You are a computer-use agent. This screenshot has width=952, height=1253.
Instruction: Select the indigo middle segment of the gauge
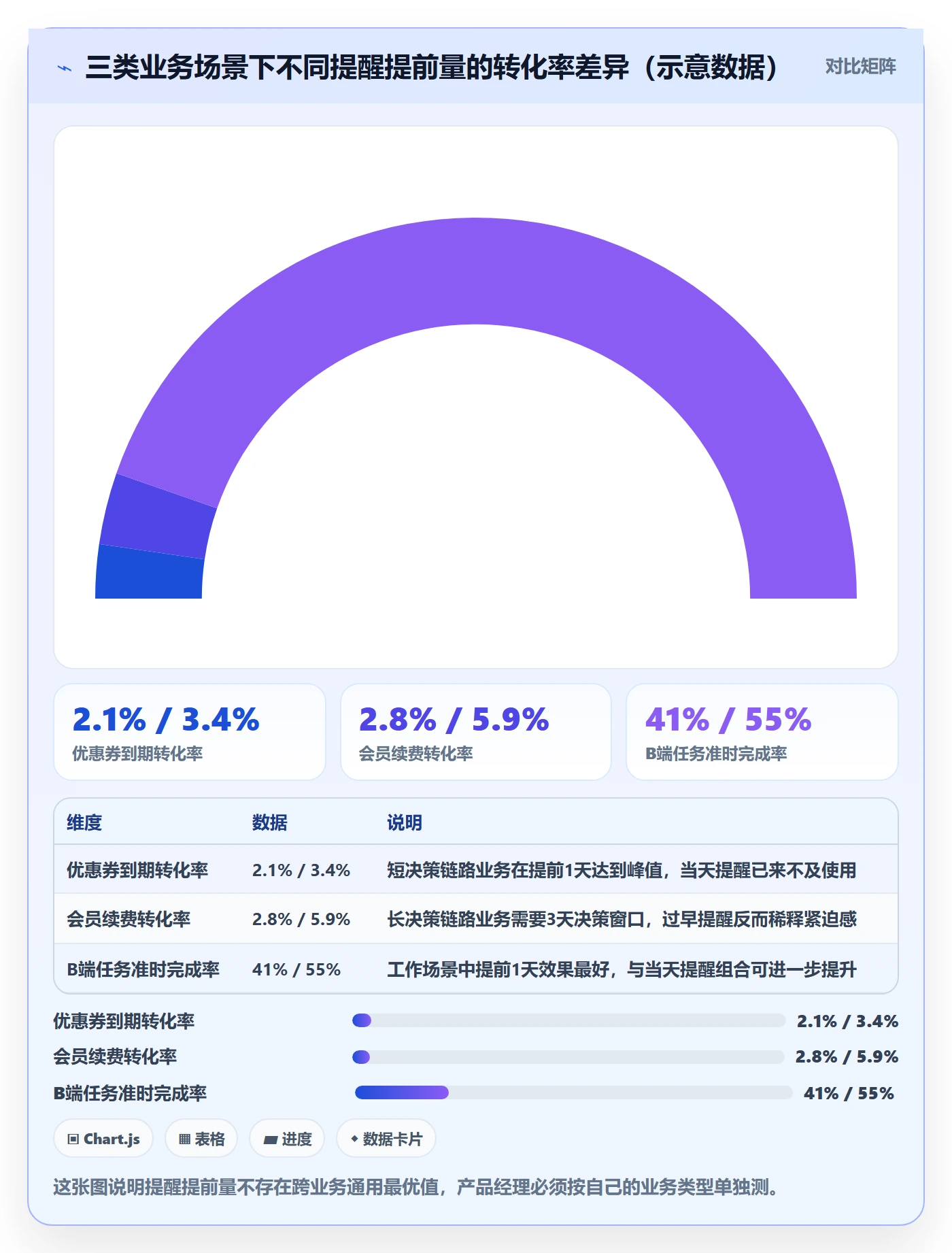click(x=158, y=516)
